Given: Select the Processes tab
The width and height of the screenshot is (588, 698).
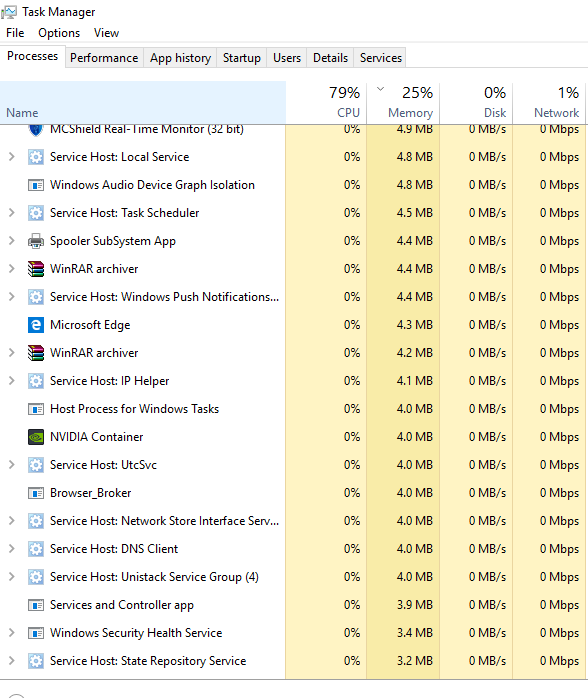Looking at the screenshot, I should click(x=32, y=57).
